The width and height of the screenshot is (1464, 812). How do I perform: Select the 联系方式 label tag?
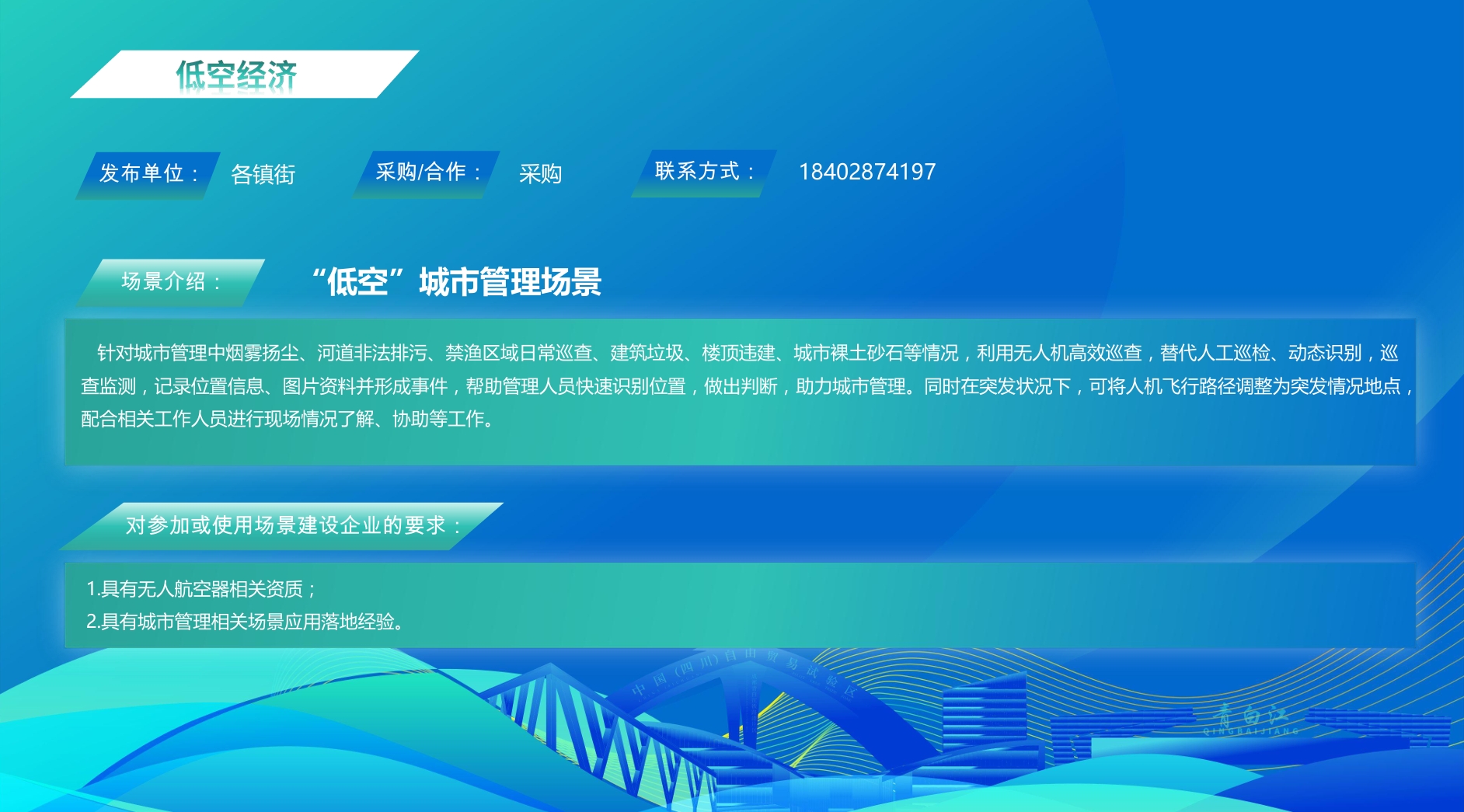coord(704,172)
